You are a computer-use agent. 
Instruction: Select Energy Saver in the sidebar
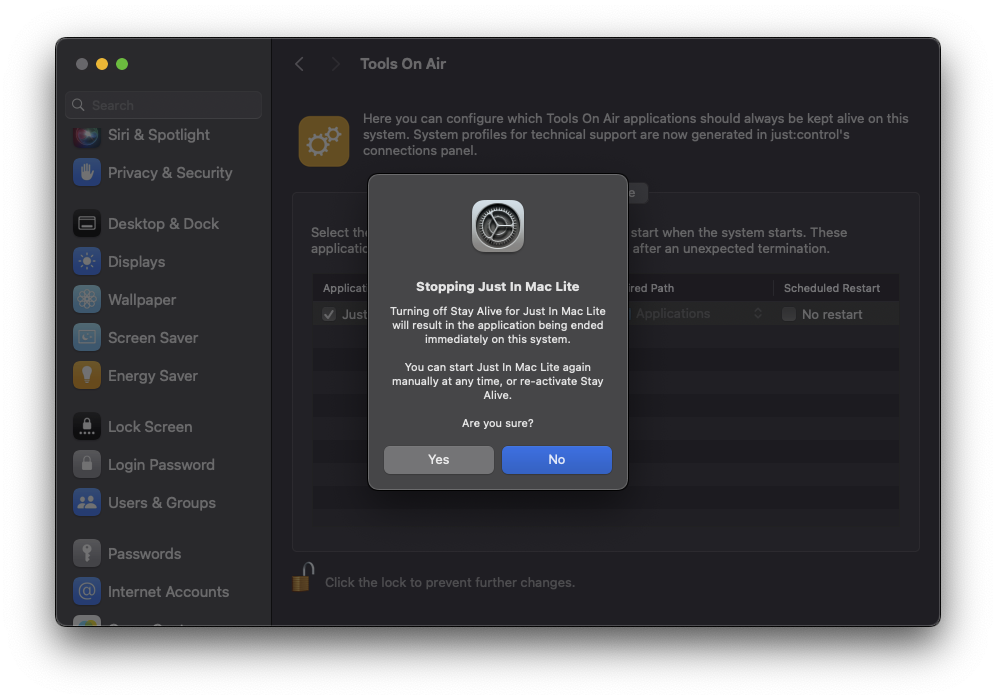(152, 376)
